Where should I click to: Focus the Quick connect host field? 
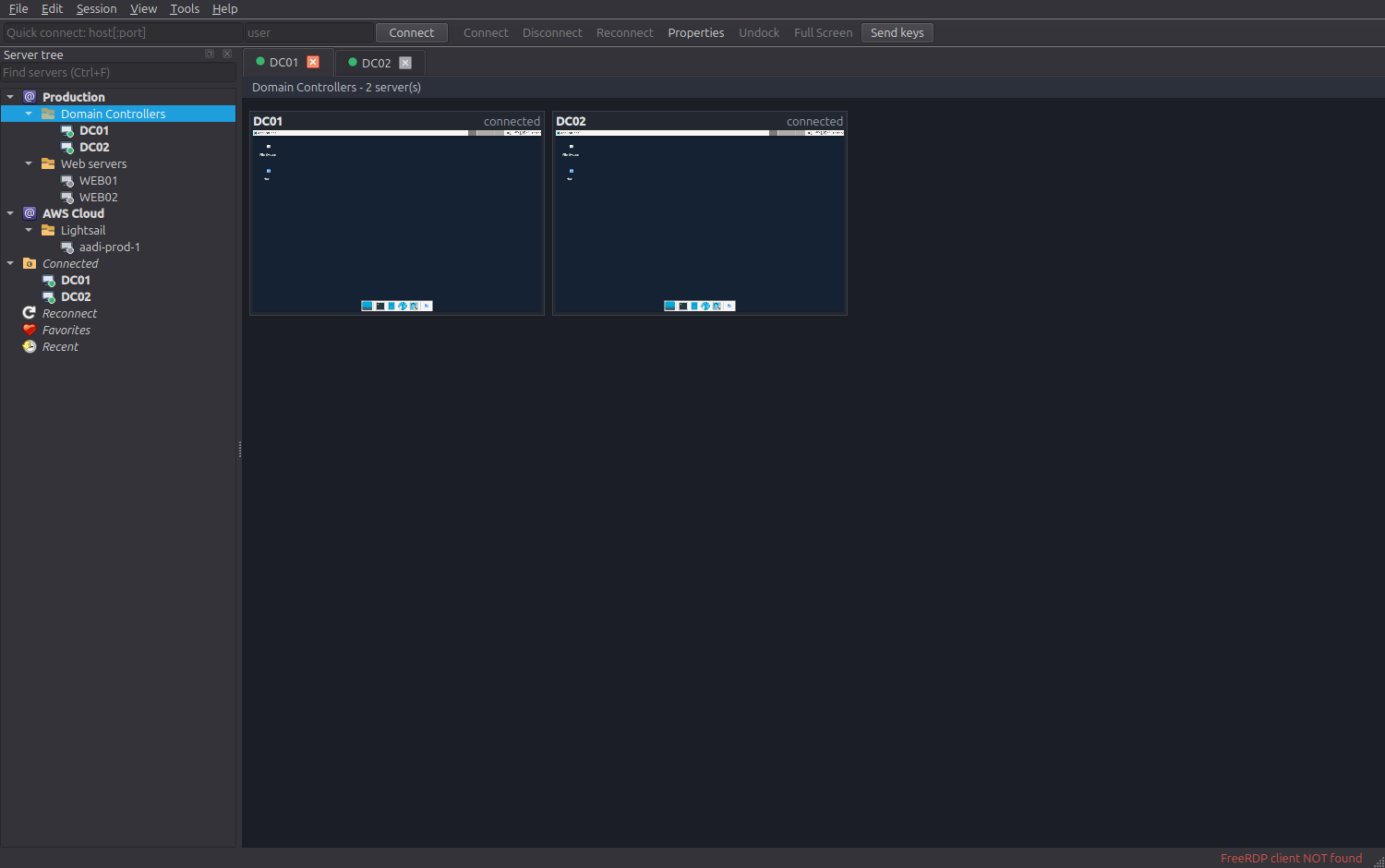[123, 32]
